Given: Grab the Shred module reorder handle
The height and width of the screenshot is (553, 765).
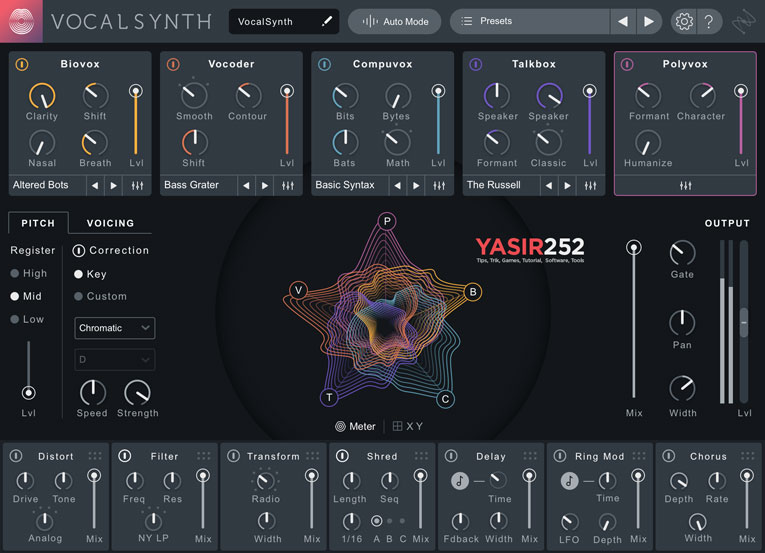Looking at the screenshot, I should pos(421,456).
